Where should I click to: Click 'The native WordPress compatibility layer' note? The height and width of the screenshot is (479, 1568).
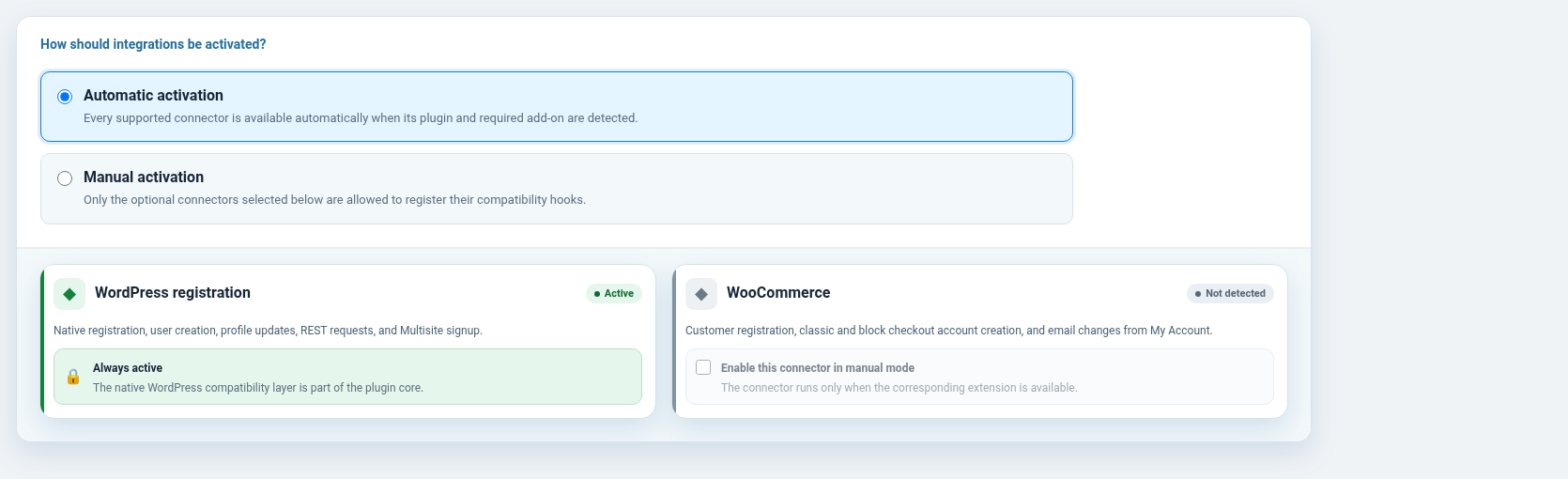(x=258, y=388)
